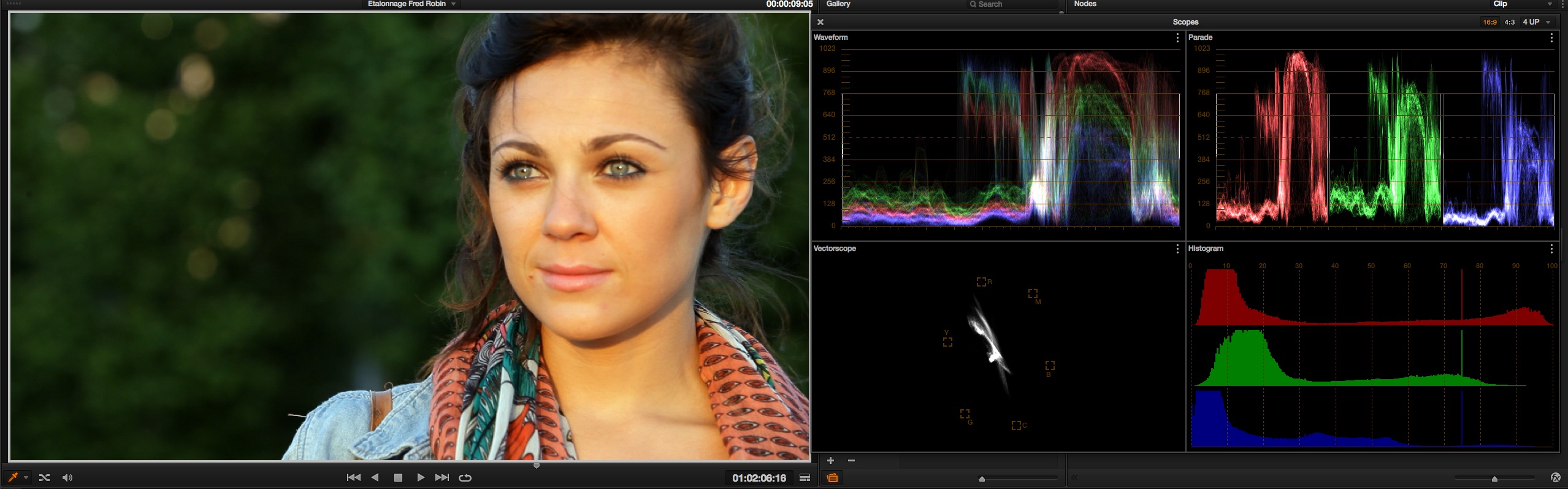Viewport: 1568px width, 489px height.
Task: Open the Etalonnage Fred Robin timeline dropdown
Action: (411, 4)
